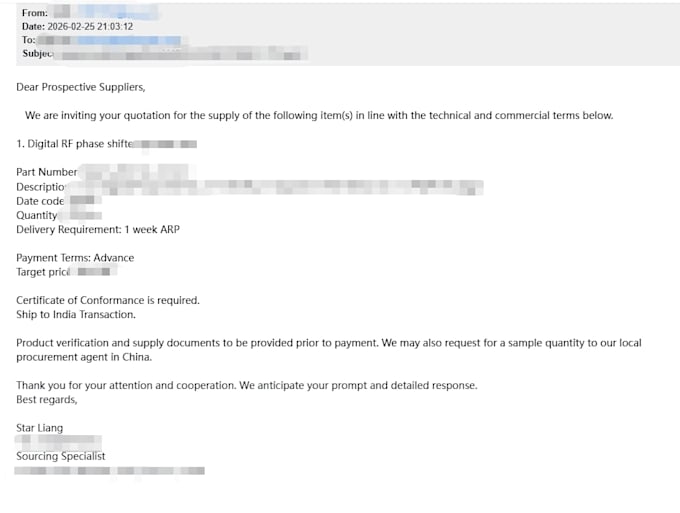
Task: Click the Product verification paragraph
Action: 329,350
